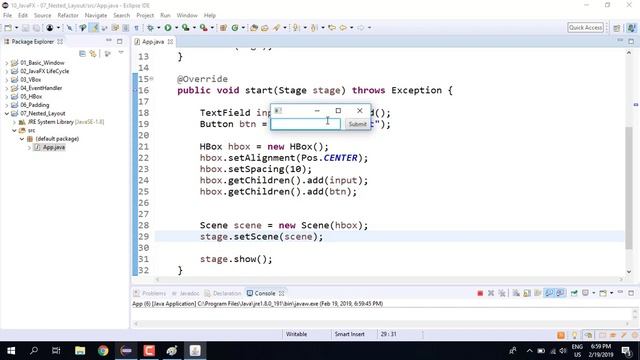Open the Source menu
The image size is (640, 360).
point(42,16)
